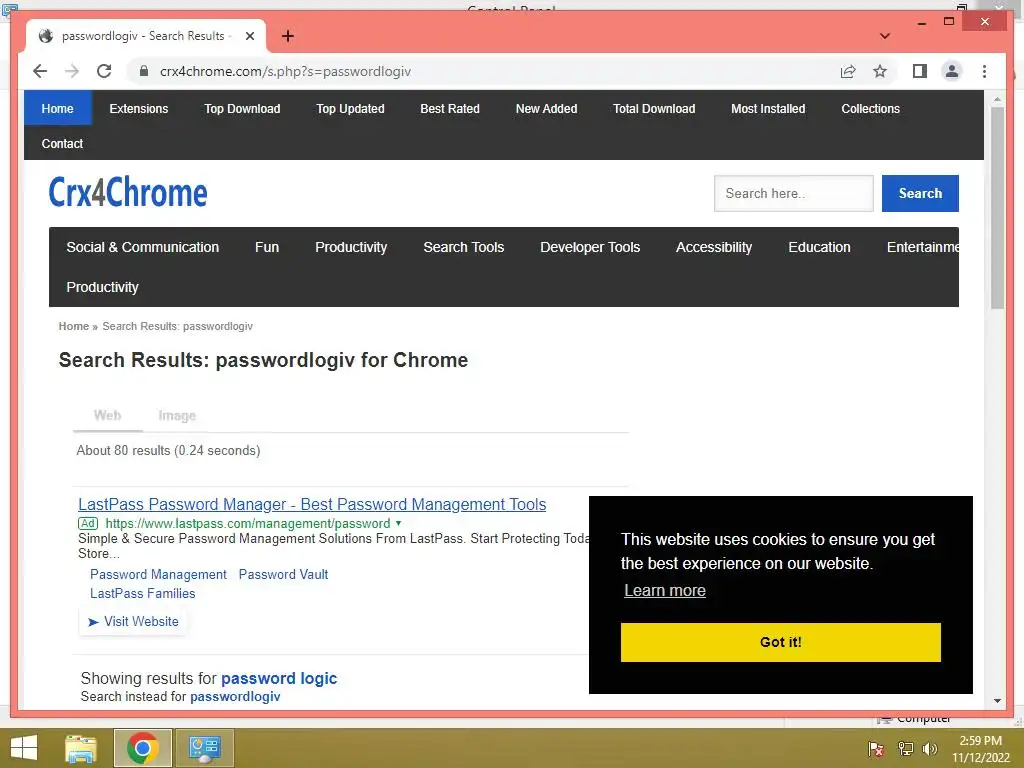This screenshot has height=768, width=1024.
Task: Open the Collections page
Action: click(871, 108)
